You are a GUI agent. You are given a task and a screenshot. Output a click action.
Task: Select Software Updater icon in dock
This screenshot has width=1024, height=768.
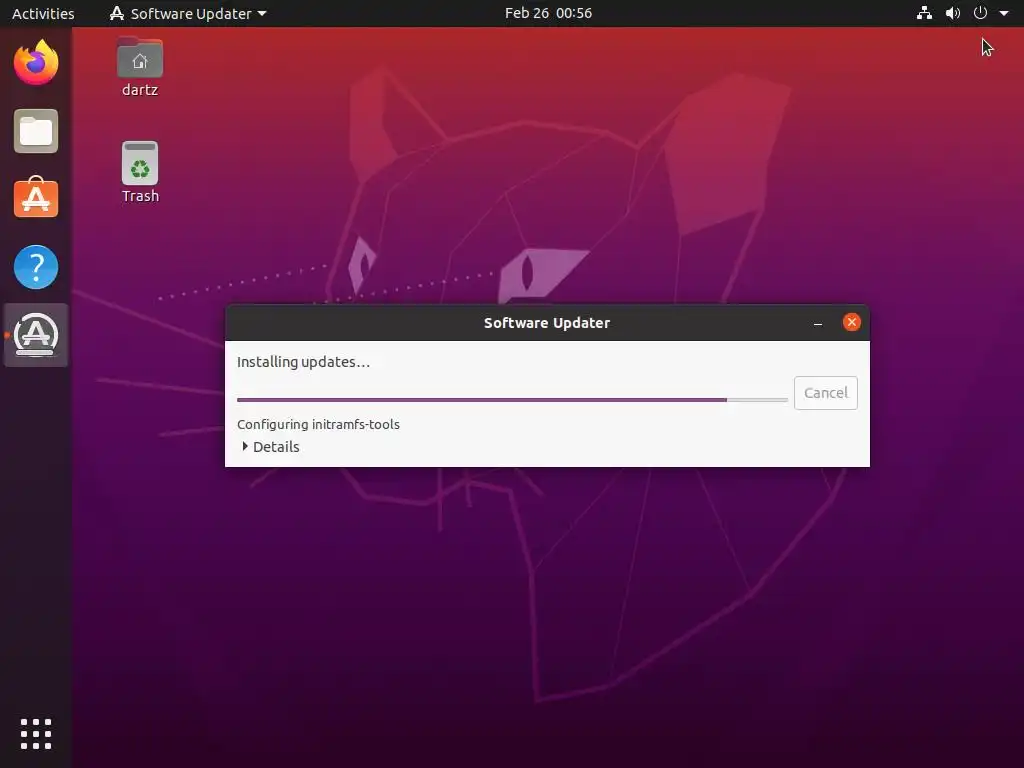pos(36,334)
